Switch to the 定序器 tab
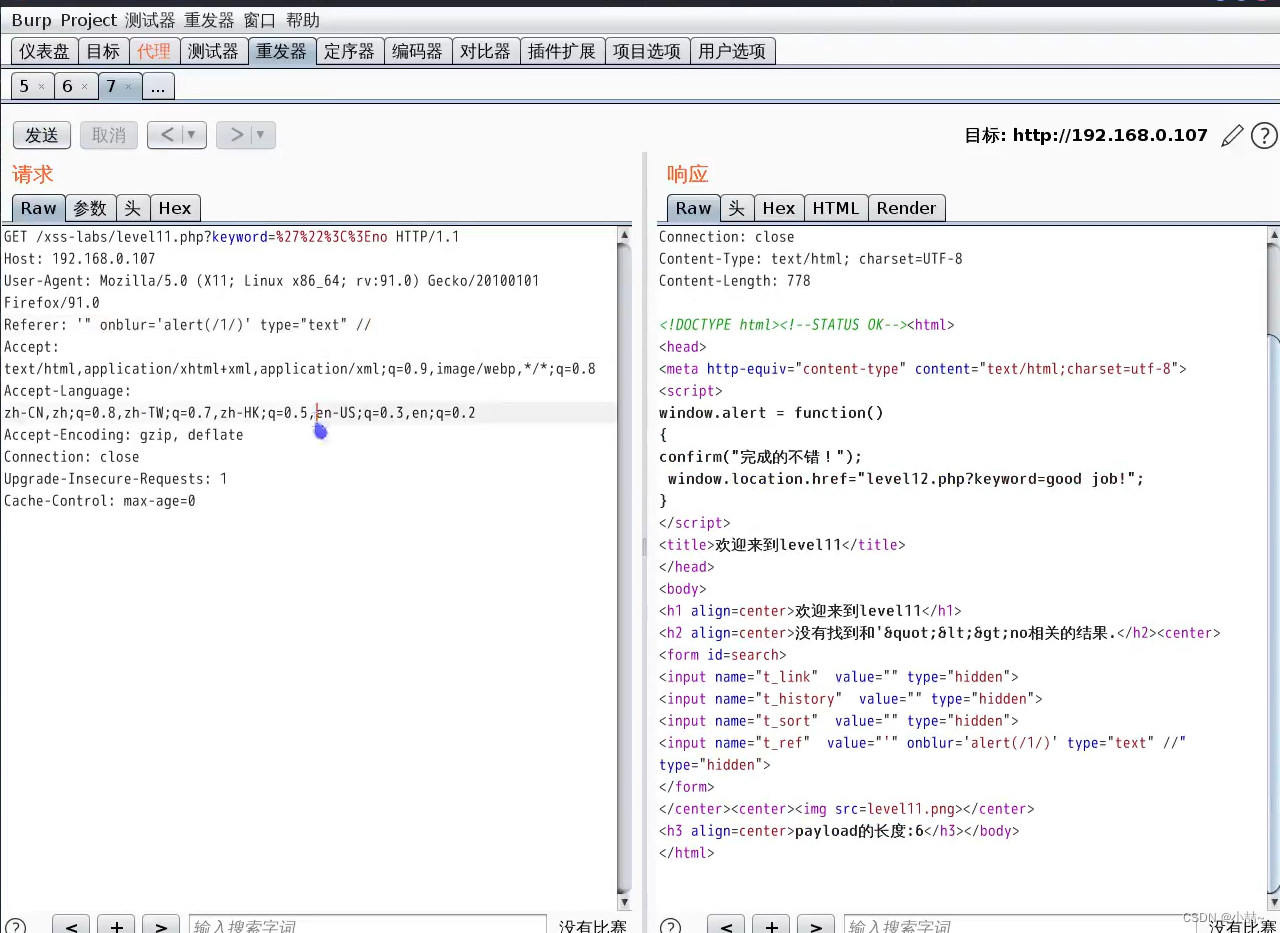The width and height of the screenshot is (1280, 933). point(349,51)
